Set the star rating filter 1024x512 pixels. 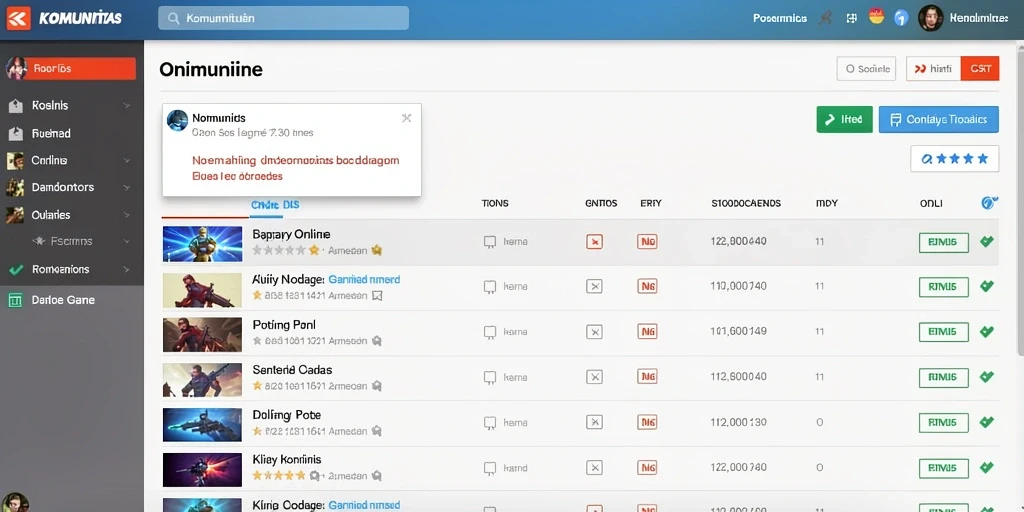(x=955, y=159)
